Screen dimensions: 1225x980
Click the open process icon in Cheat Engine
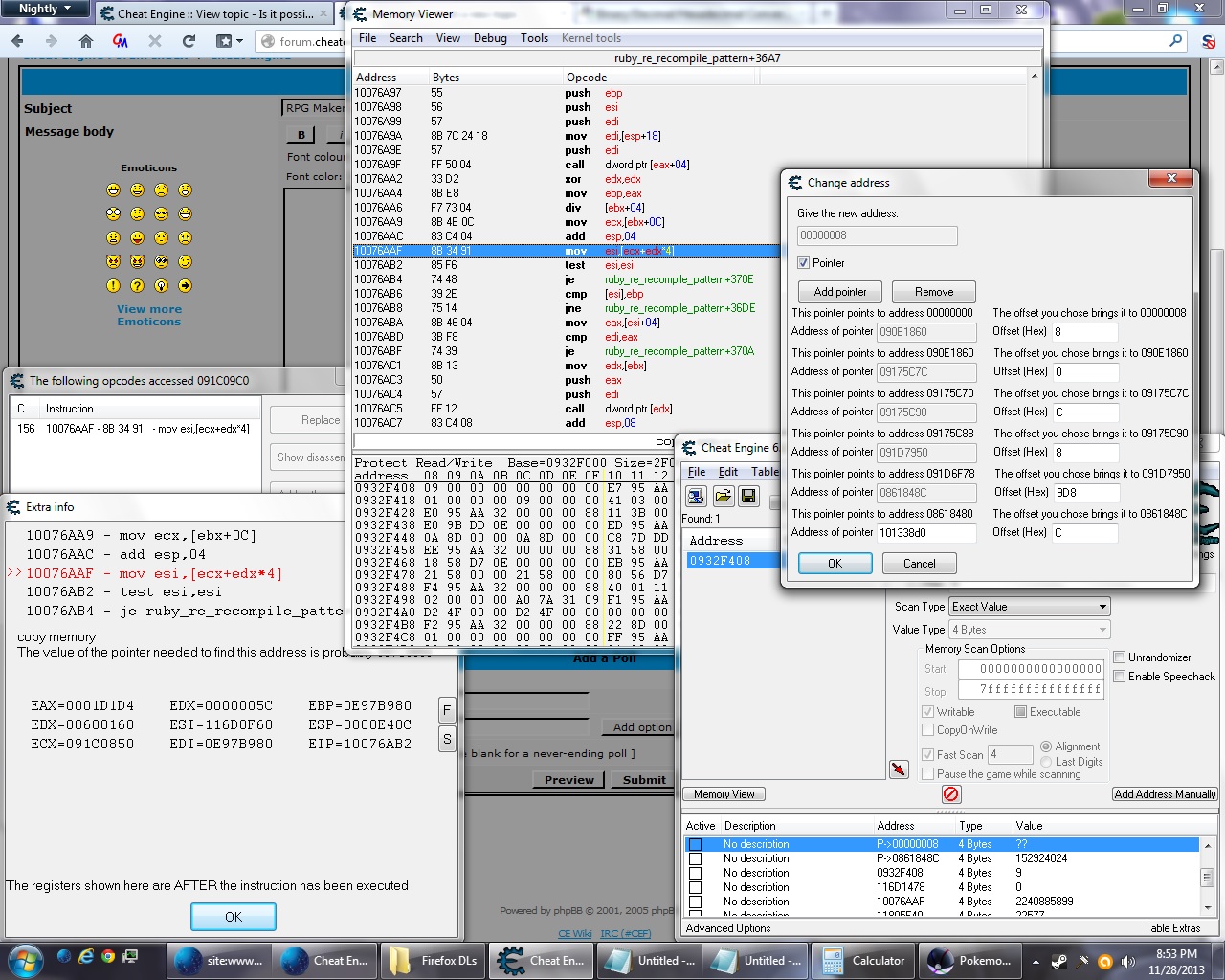point(696,496)
